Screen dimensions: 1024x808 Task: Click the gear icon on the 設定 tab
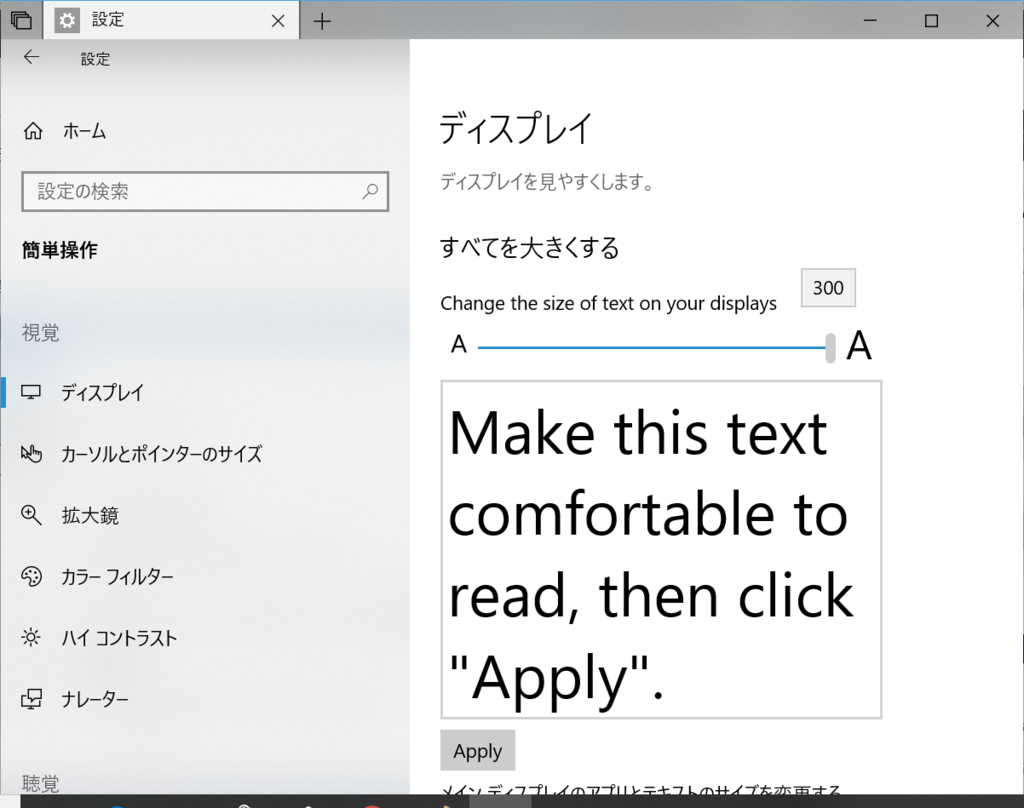coord(67,20)
